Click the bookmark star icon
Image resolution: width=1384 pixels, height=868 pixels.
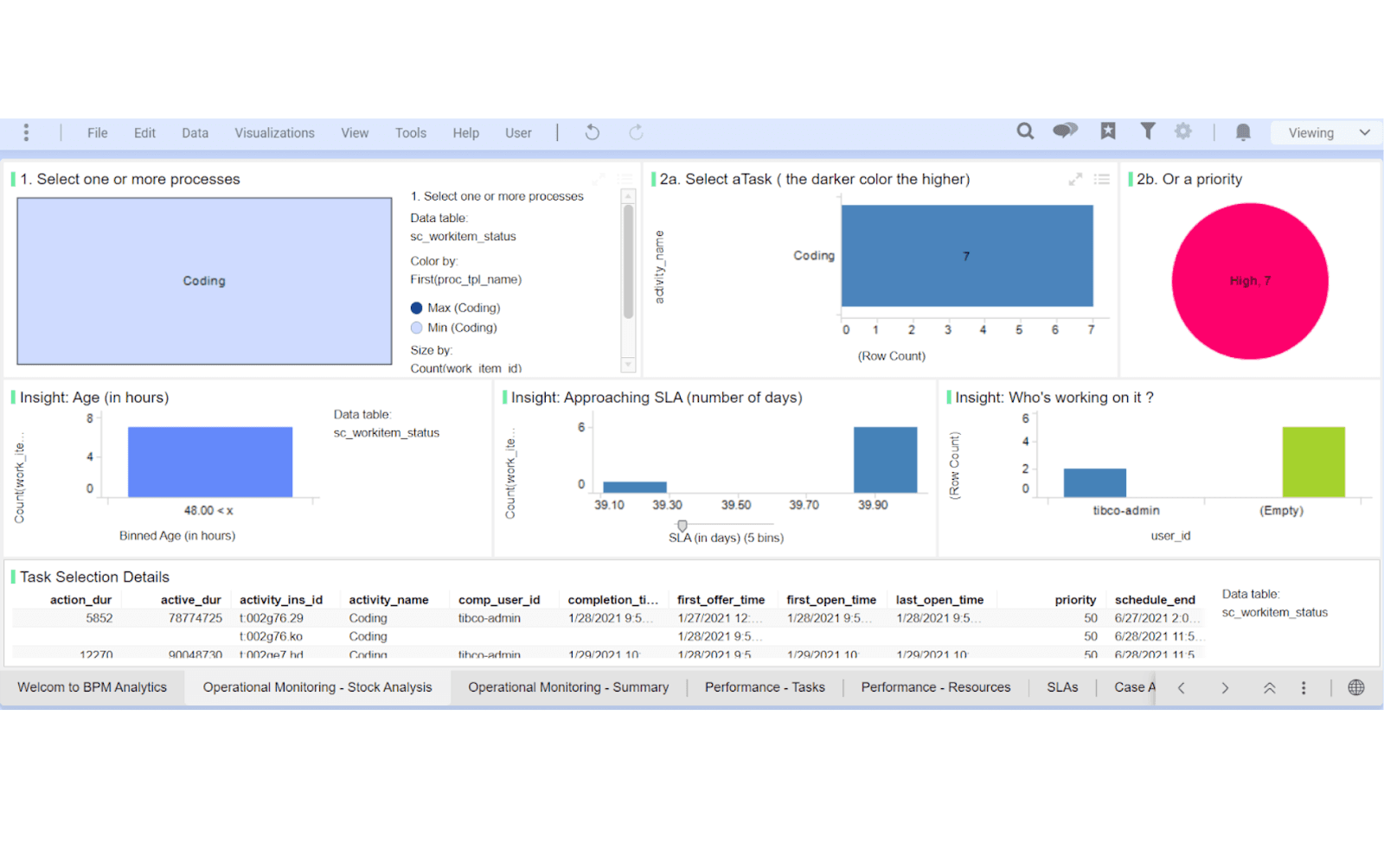(x=1108, y=131)
